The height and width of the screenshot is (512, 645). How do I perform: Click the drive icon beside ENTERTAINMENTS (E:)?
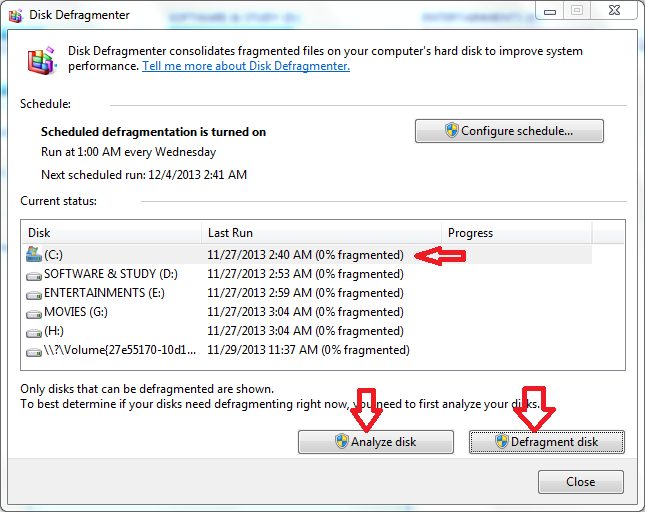pos(34,295)
